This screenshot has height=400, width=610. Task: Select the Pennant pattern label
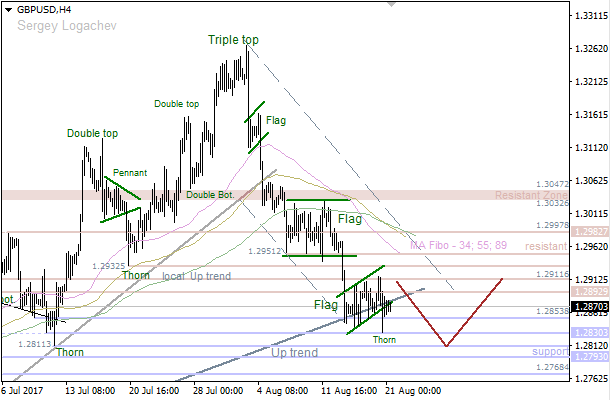click(131, 172)
